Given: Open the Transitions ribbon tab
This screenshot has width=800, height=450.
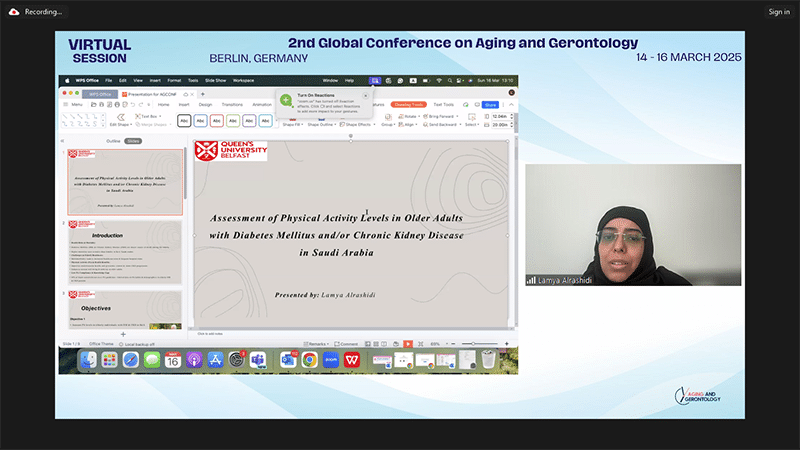Looking at the screenshot, I should (232, 104).
